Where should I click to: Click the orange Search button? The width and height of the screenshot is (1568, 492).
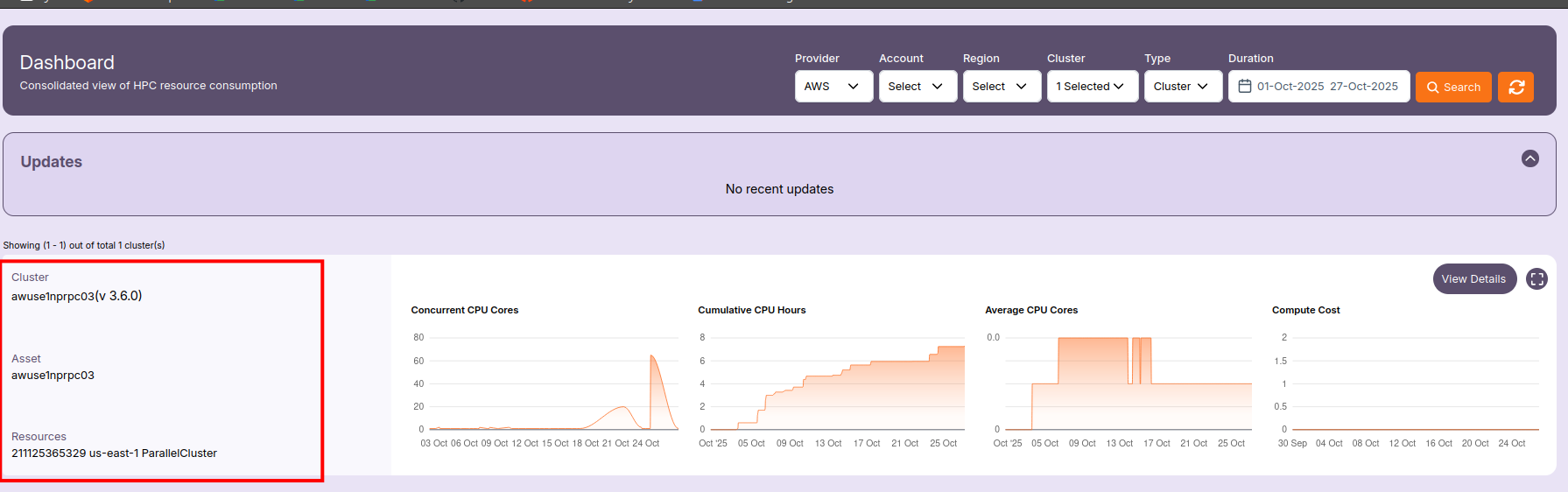click(1453, 87)
